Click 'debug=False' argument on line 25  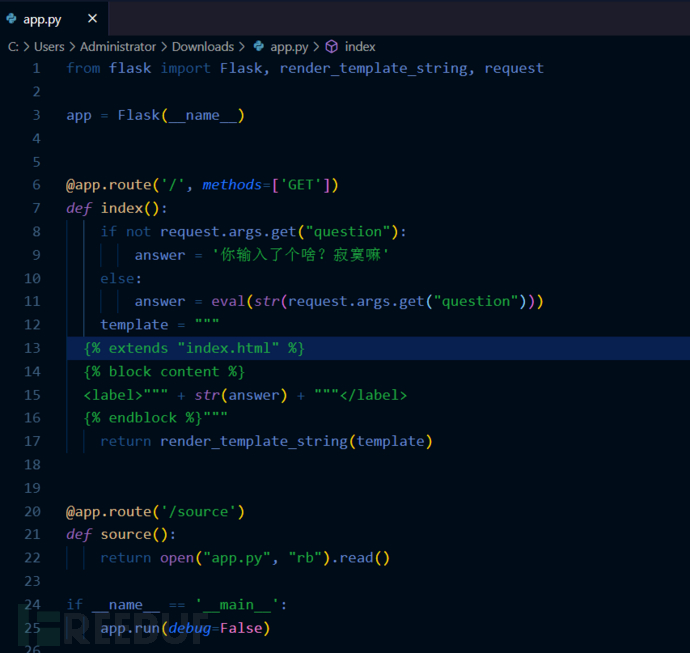pos(216,628)
